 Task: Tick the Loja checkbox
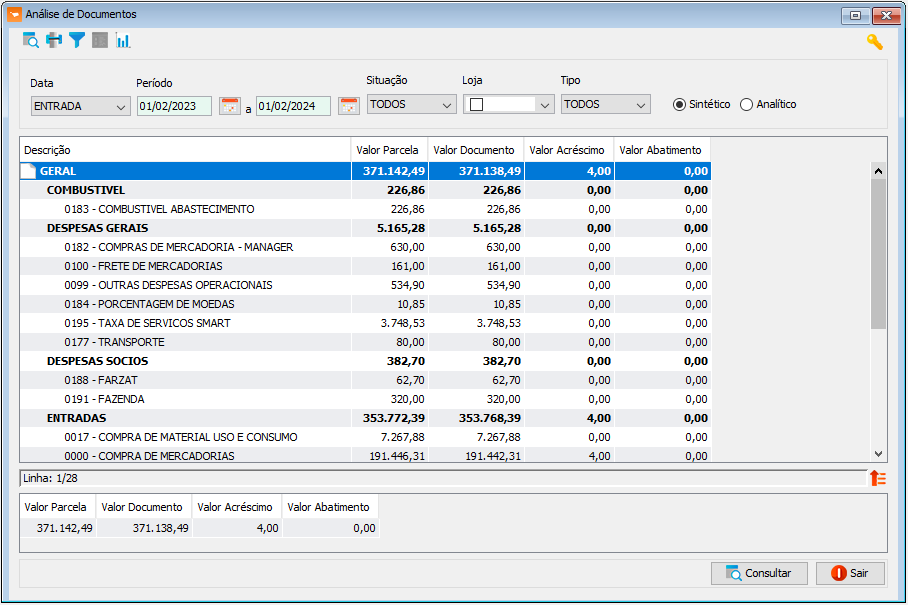(x=477, y=105)
